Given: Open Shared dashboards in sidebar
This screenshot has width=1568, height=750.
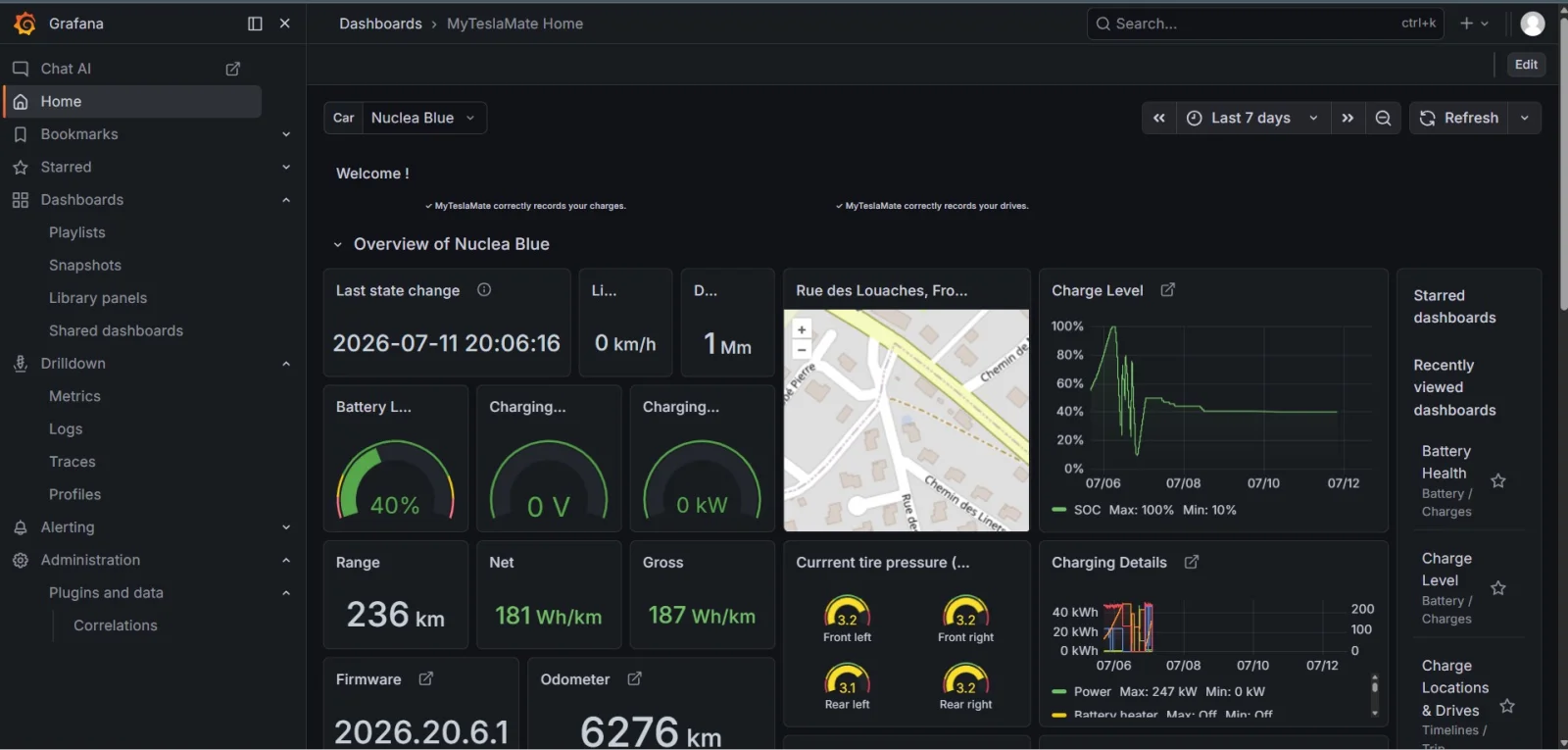Looking at the screenshot, I should pos(116,330).
